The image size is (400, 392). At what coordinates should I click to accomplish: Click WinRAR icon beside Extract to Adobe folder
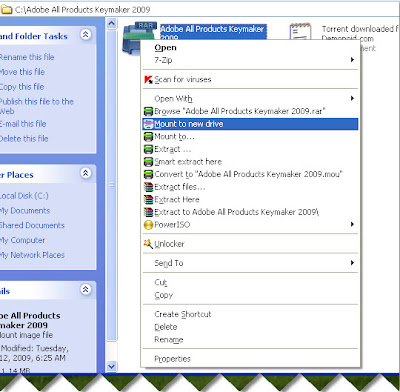tap(148, 212)
